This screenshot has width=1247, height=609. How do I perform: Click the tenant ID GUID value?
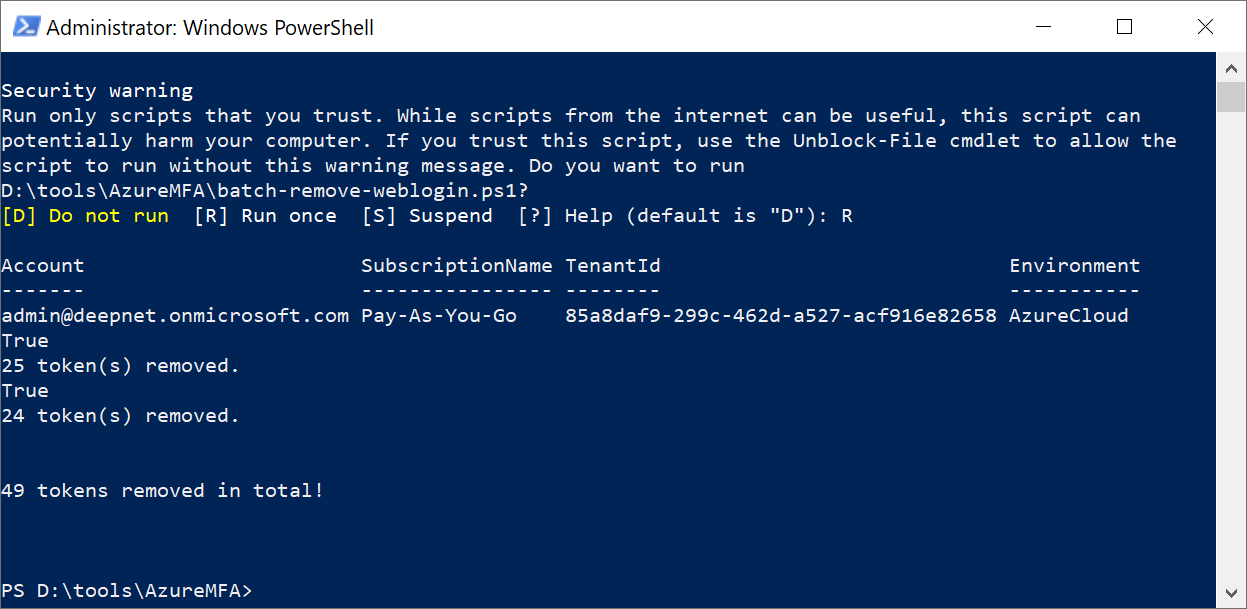781,316
